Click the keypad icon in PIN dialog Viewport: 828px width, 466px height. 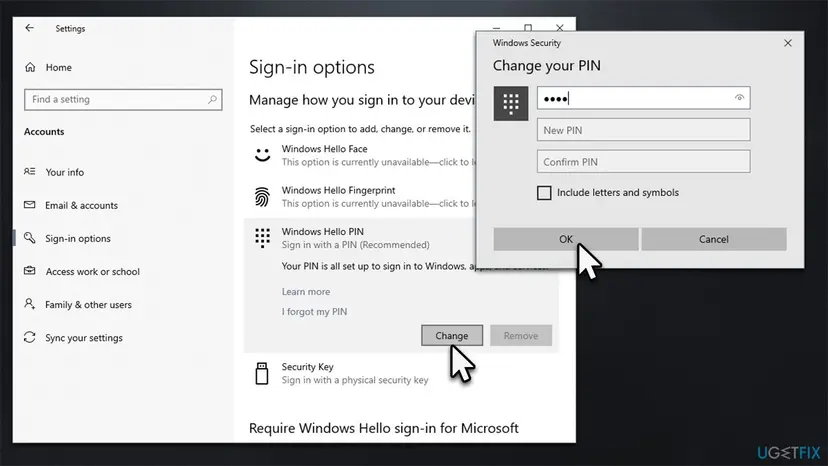point(511,104)
